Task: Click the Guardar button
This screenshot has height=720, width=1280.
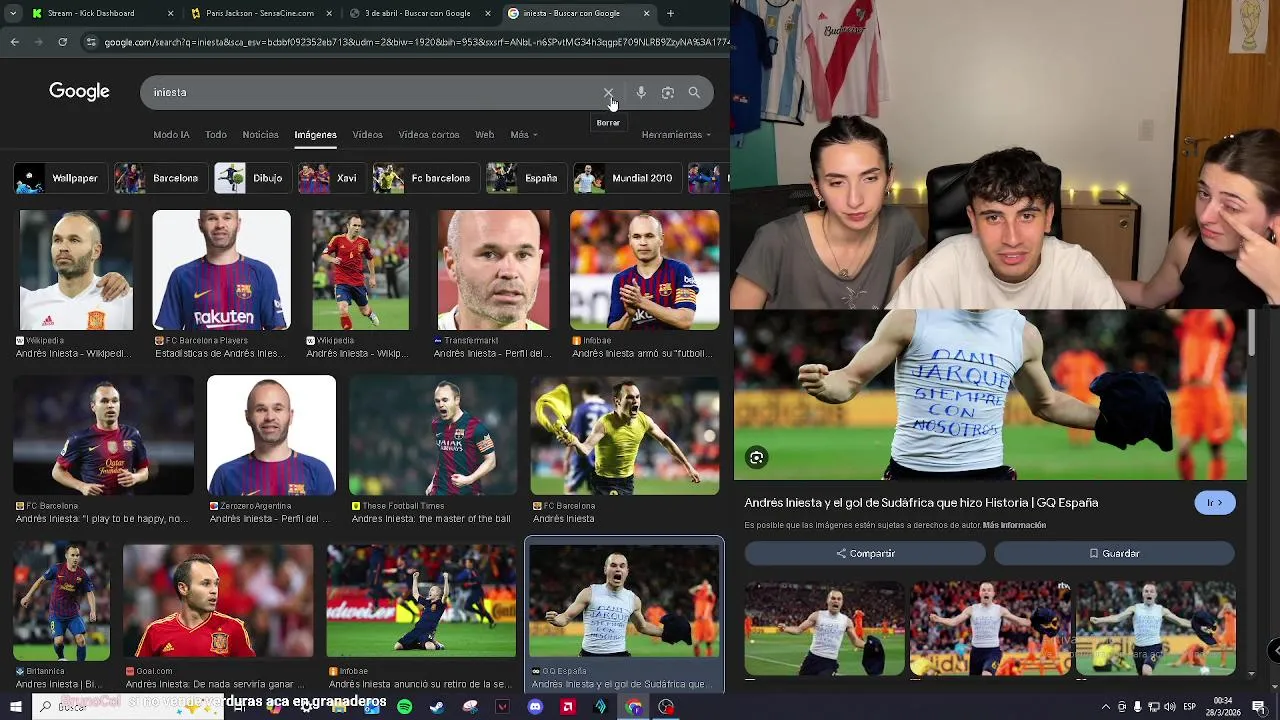Action: (x=1114, y=553)
